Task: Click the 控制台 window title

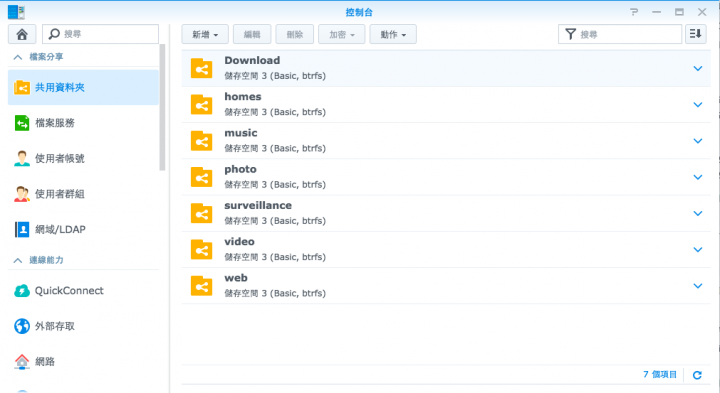Action: [x=359, y=12]
